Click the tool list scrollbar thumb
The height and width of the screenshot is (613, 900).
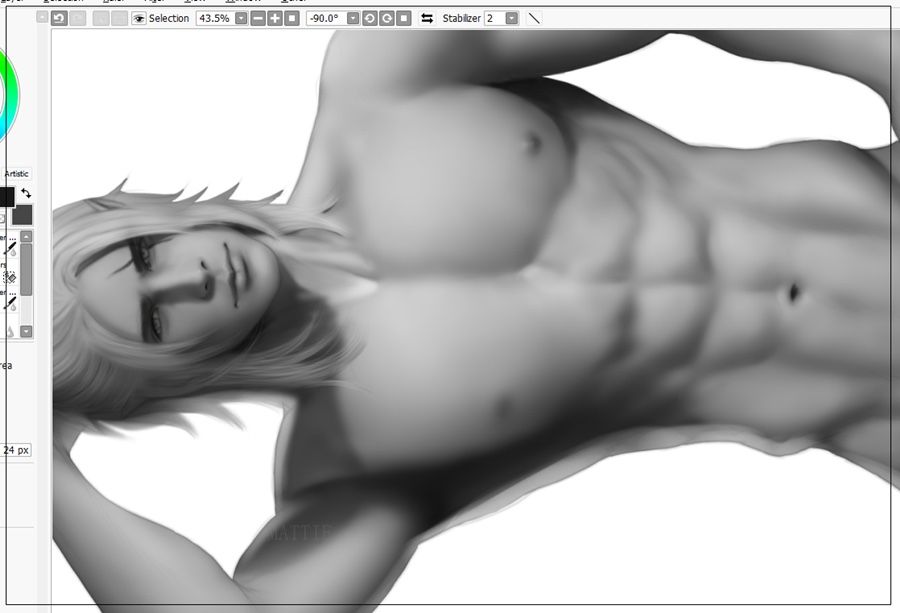pos(26,270)
